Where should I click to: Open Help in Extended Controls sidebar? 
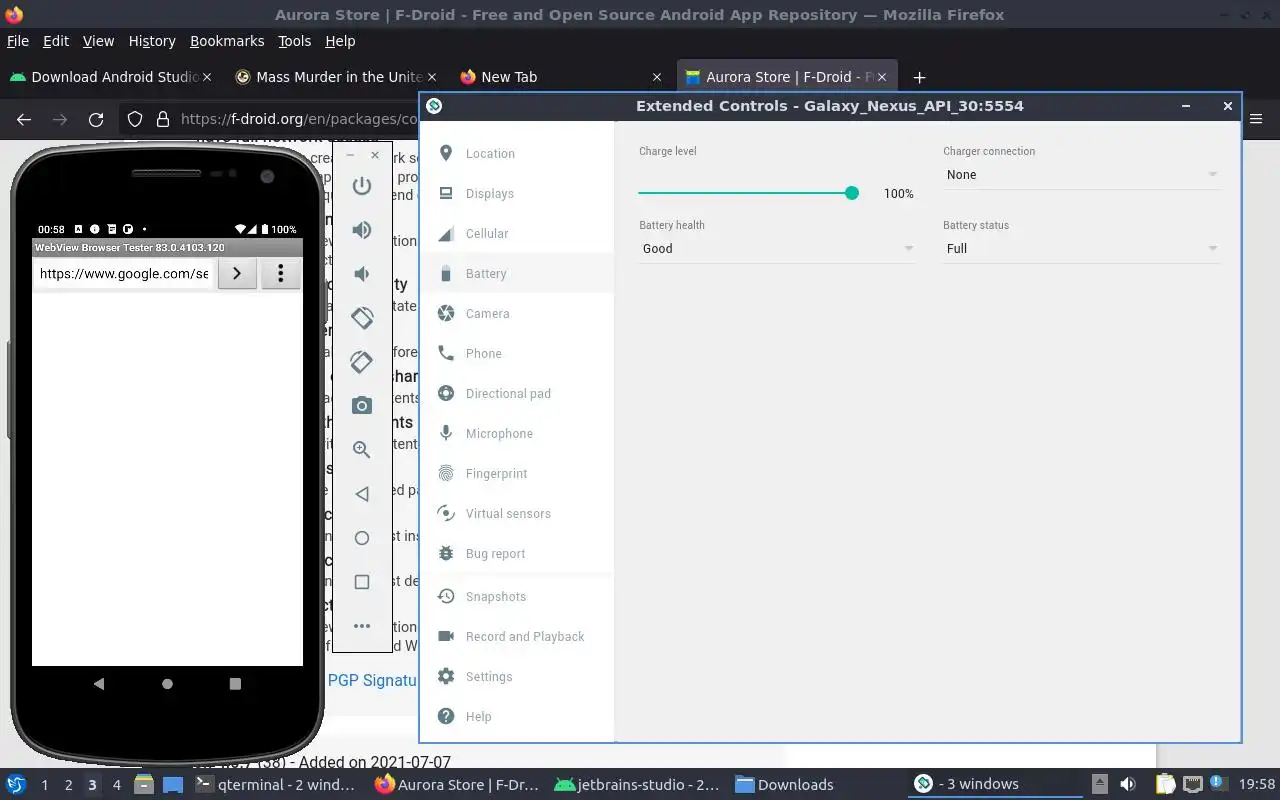point(516,716)
